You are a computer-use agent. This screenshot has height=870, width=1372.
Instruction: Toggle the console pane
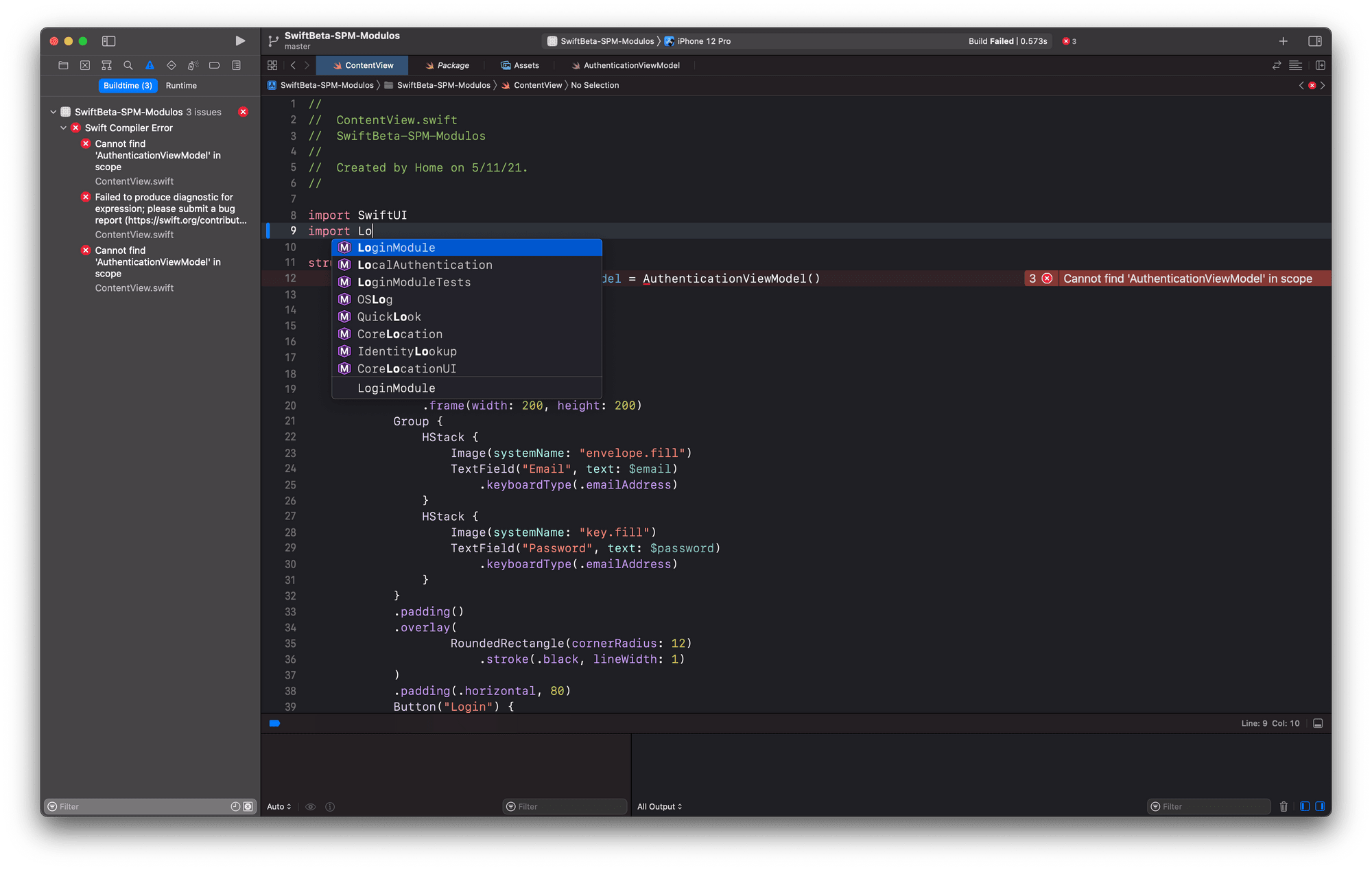[1320, 807]
